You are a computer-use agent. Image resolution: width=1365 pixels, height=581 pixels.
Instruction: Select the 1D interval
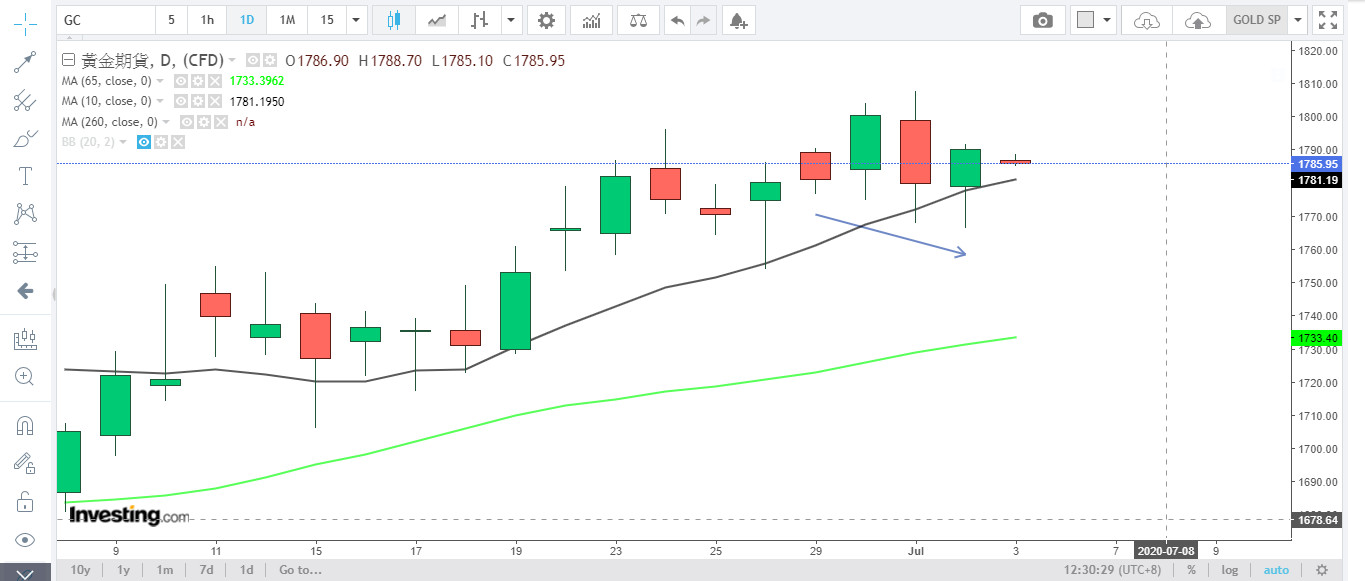[x=246, y=20]
